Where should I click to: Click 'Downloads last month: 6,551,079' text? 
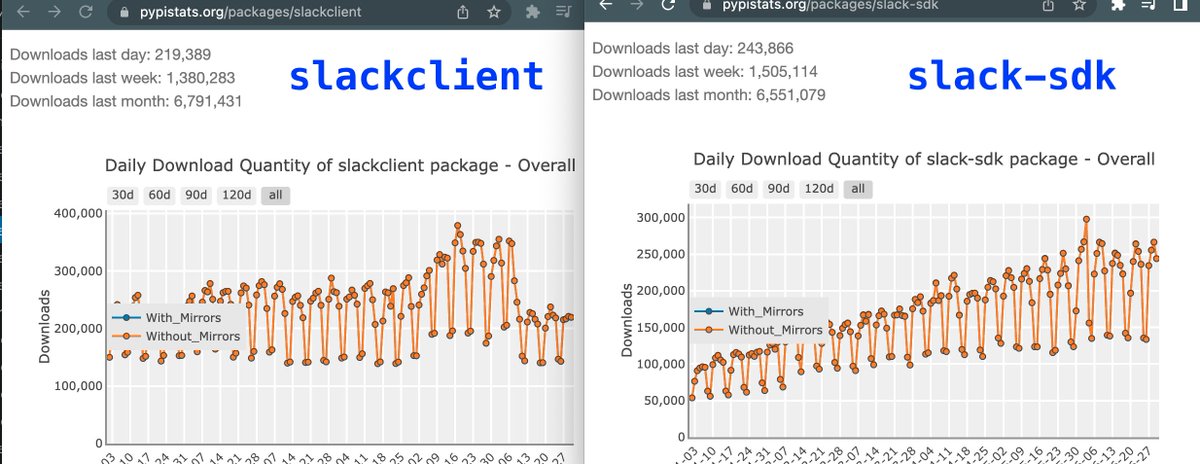coord(708,95)
